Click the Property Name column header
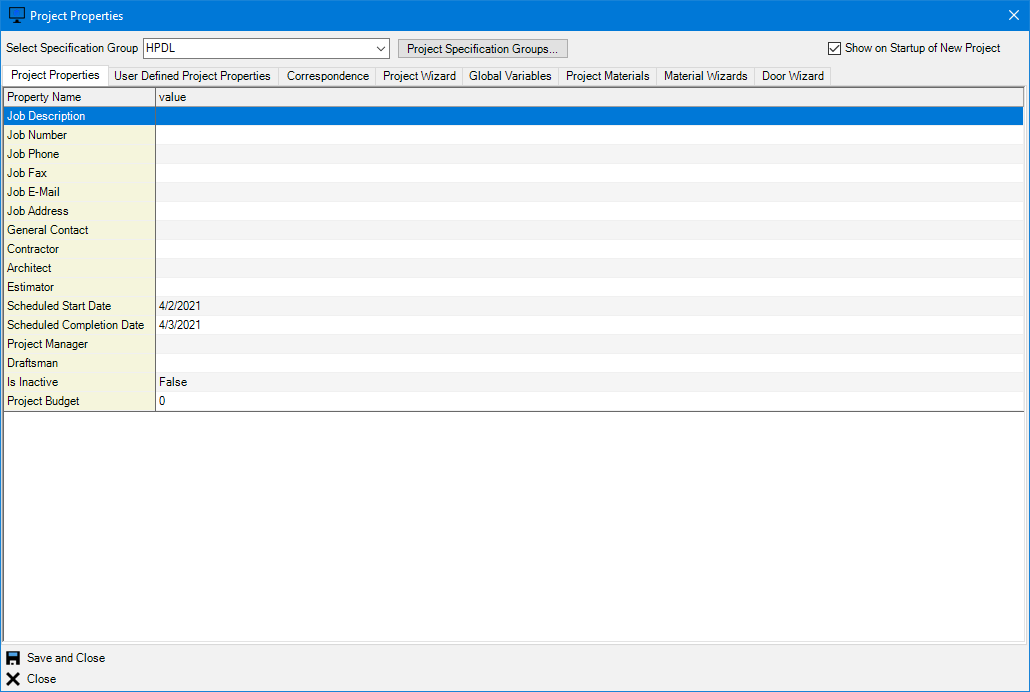 coord(79,97)
